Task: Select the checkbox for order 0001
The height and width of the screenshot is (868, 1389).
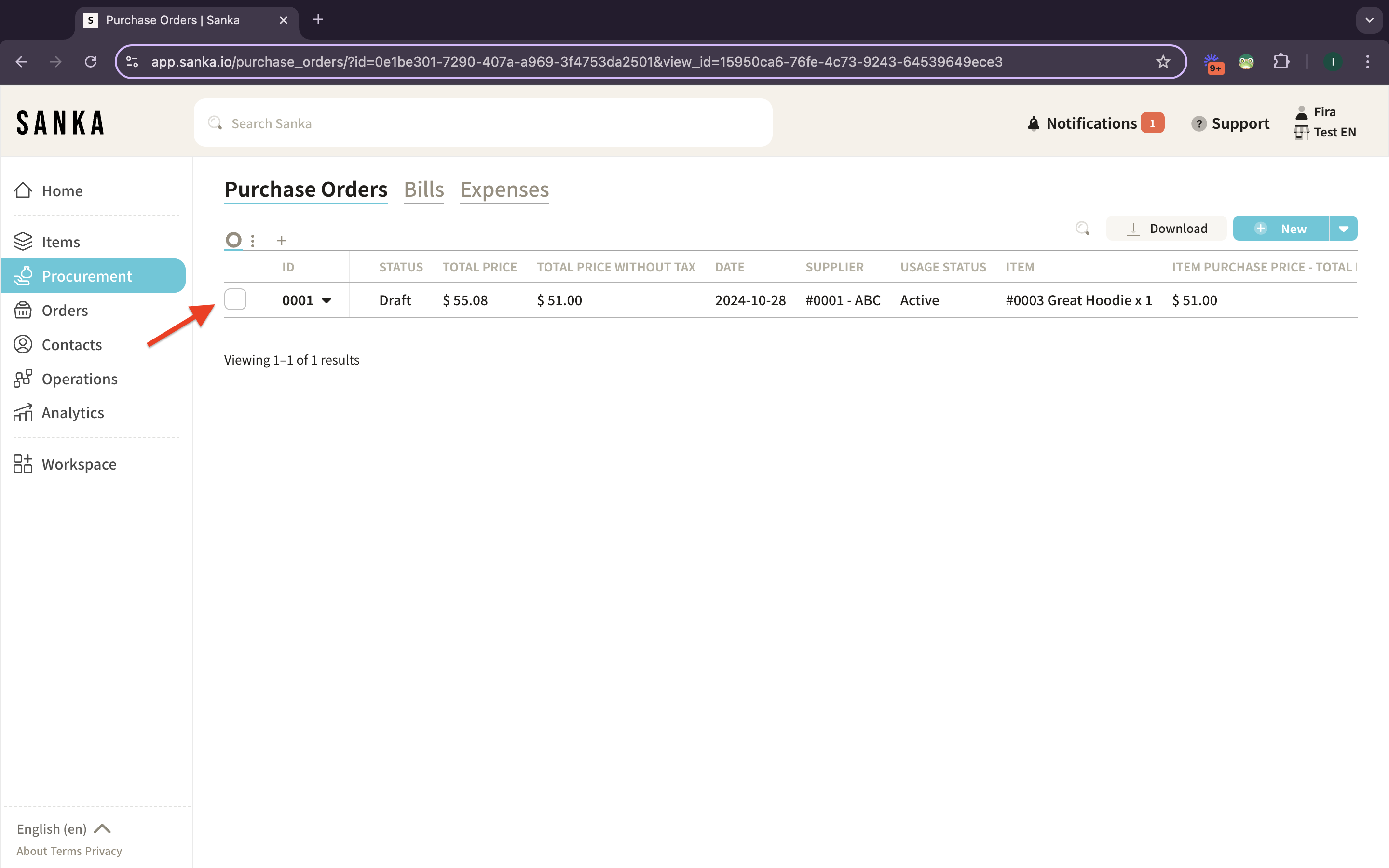Action: 235,299
